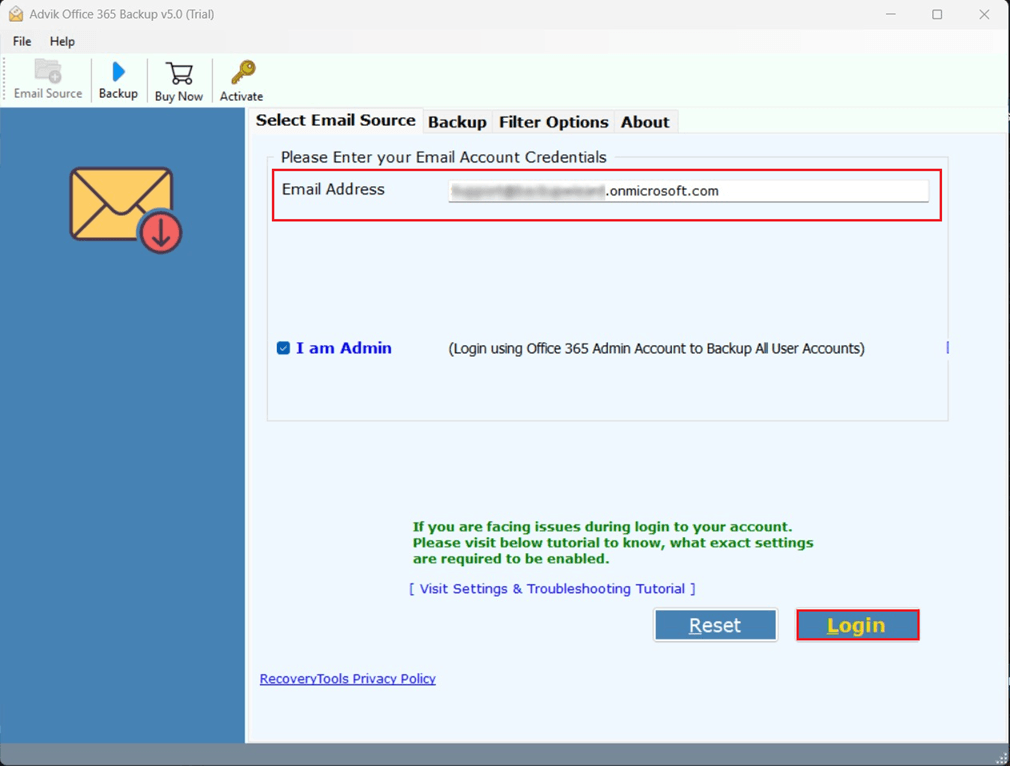
Task: Click the envelope download logo in sidebar
Action: (126, 210)
